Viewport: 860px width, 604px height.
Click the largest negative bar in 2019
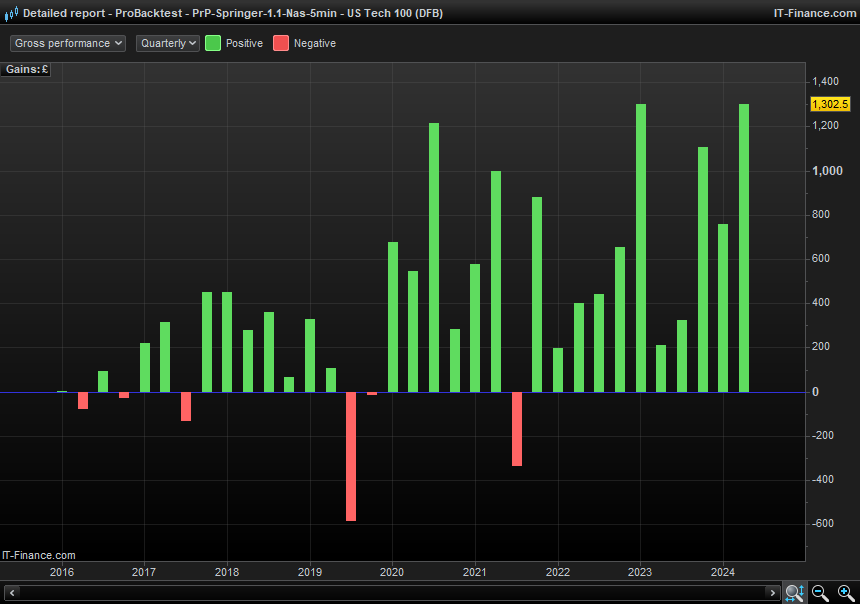click(351, 456)
